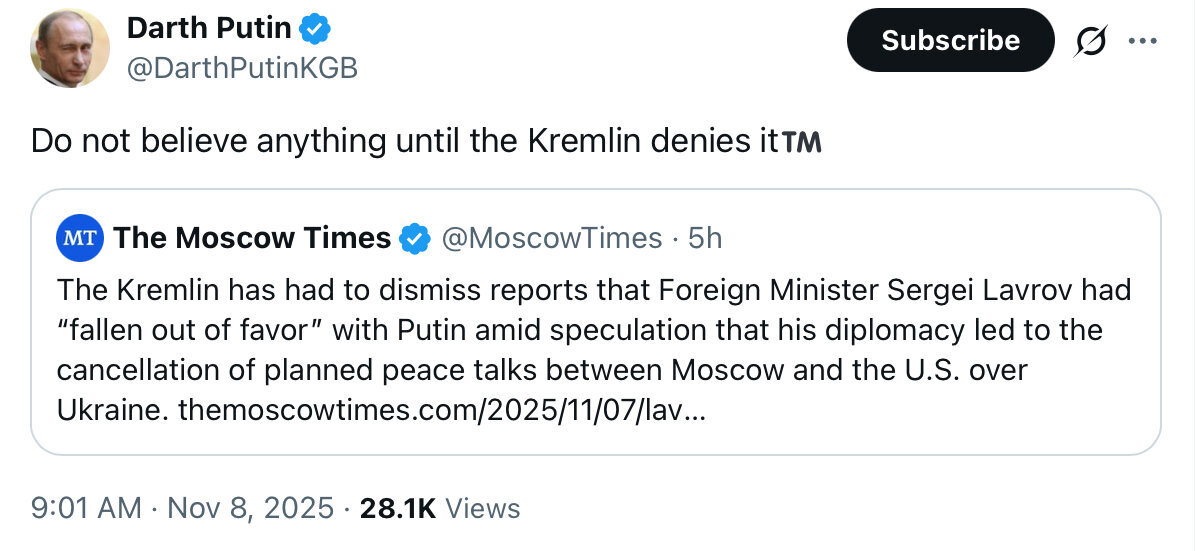
Task: Go to the @MoscowTimes handle
Action: point(551,238)
